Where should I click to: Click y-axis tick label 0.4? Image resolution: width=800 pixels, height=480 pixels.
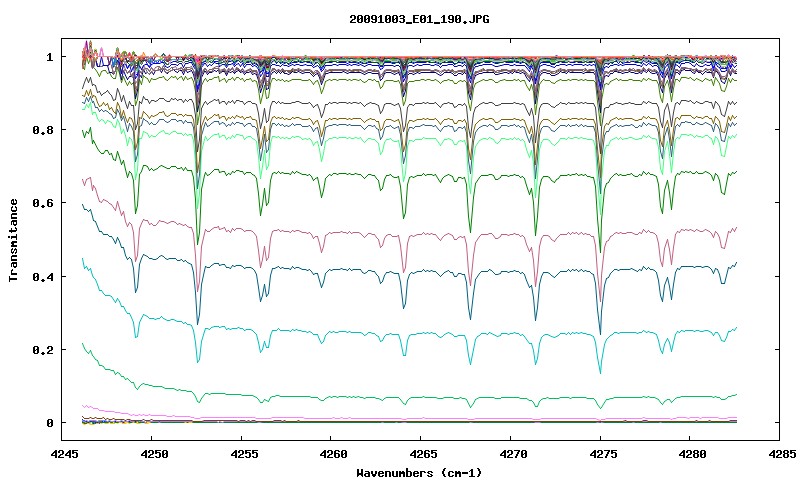point(43,276)
